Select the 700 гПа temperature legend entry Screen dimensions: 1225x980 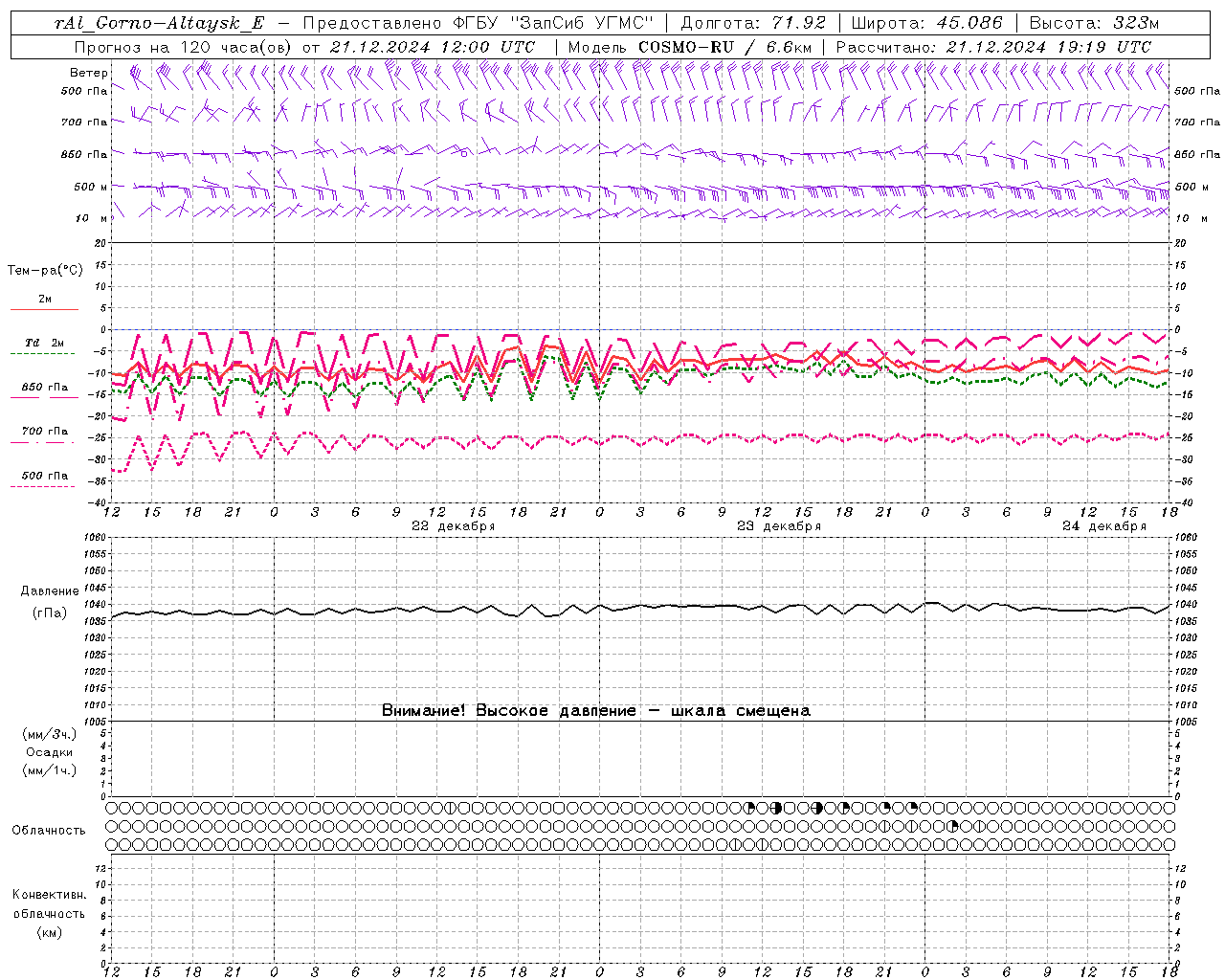point(44,432)
